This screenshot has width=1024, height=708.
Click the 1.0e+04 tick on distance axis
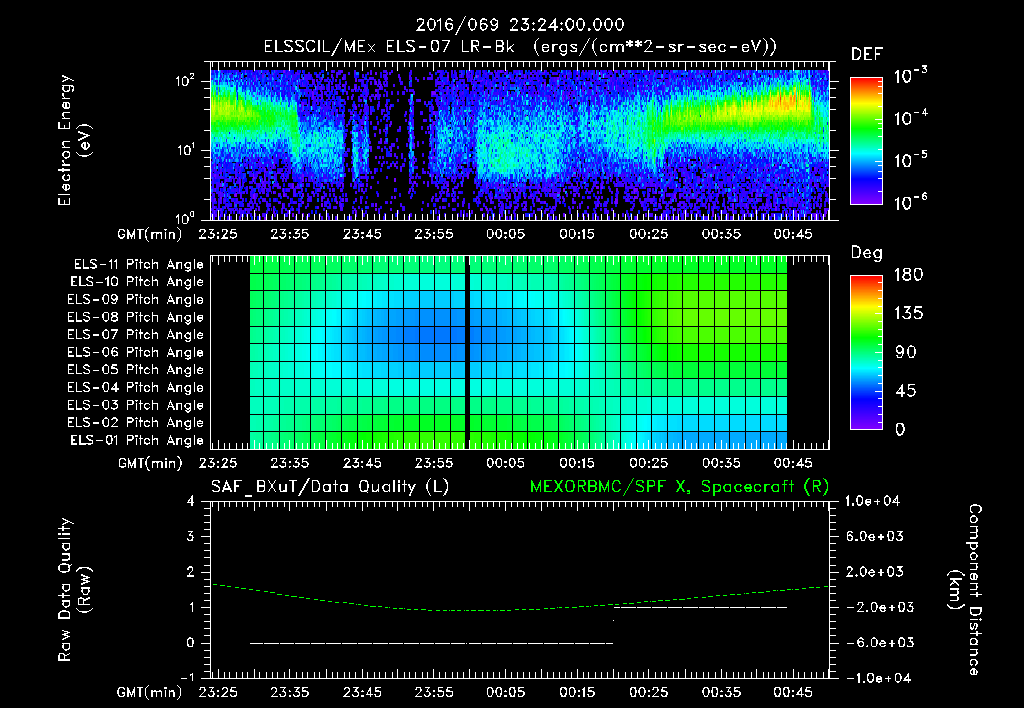point(872,501)
